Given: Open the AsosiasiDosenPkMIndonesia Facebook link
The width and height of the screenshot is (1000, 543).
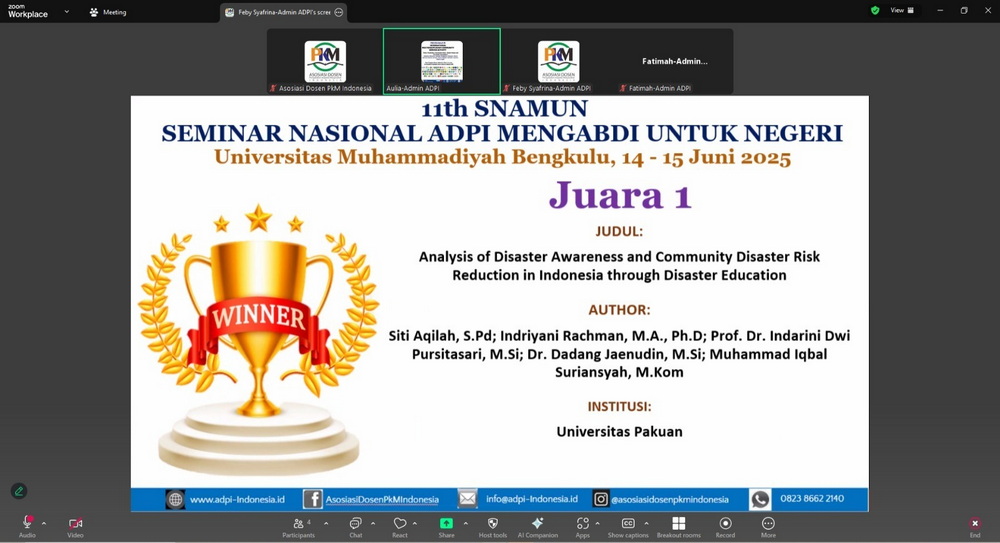Looking at the screenshot, I should pyautogui.click(x=382, y=500).
